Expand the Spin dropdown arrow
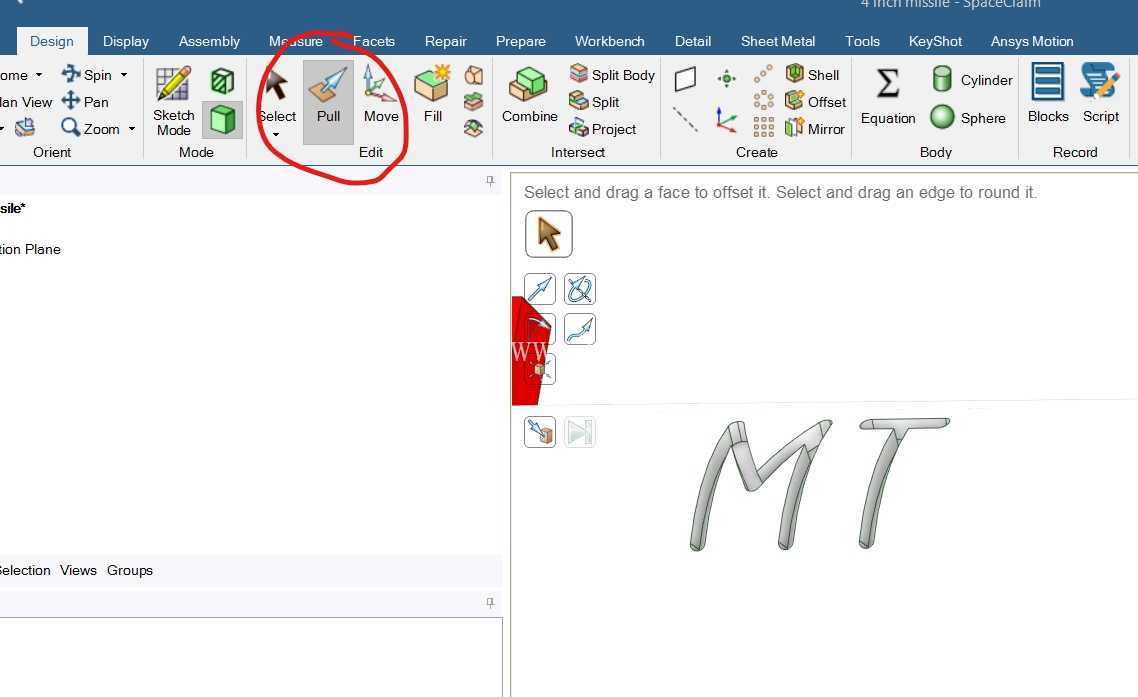 124,75
